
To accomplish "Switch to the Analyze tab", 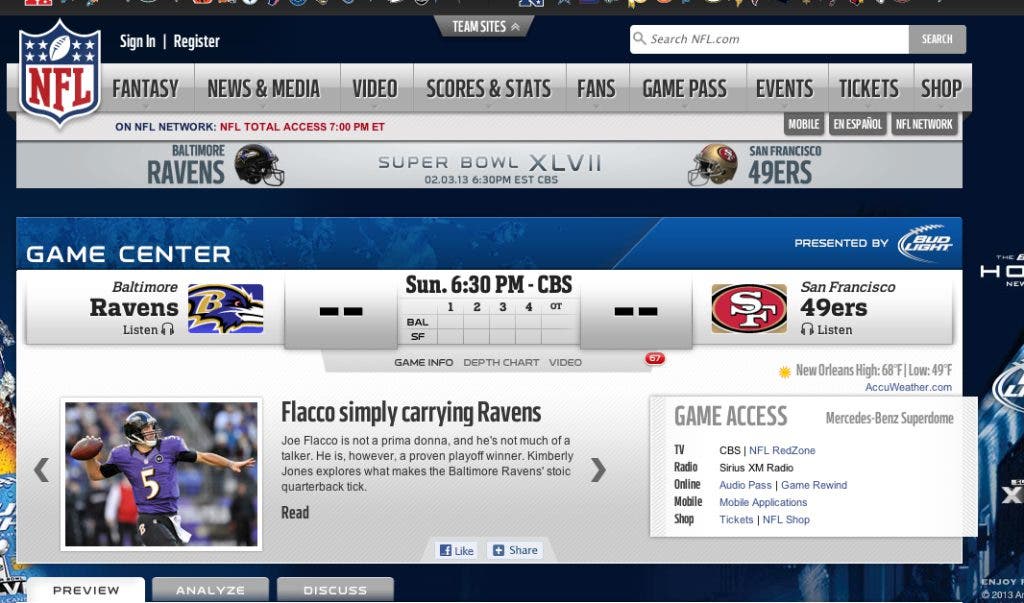I will coord(210,590).
